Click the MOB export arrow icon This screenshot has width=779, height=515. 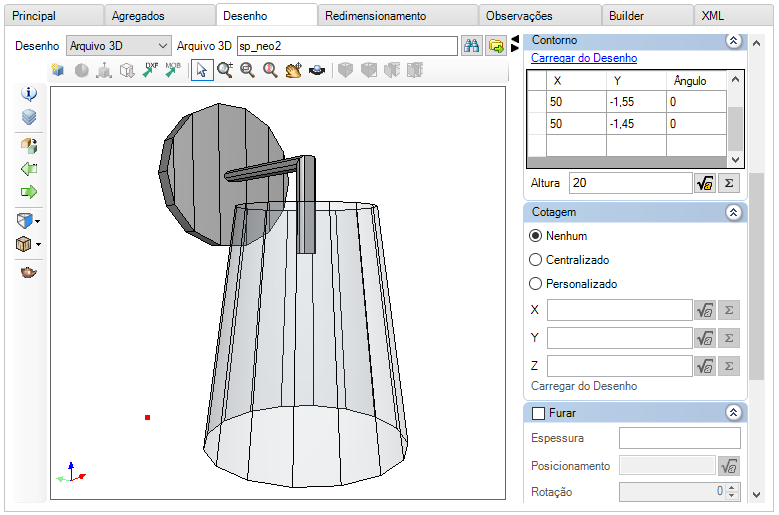coord(173,70)
